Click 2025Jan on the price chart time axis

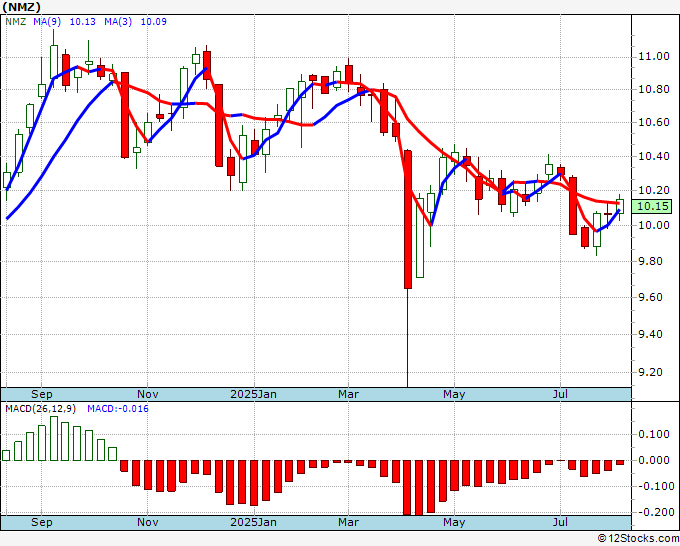253,394
